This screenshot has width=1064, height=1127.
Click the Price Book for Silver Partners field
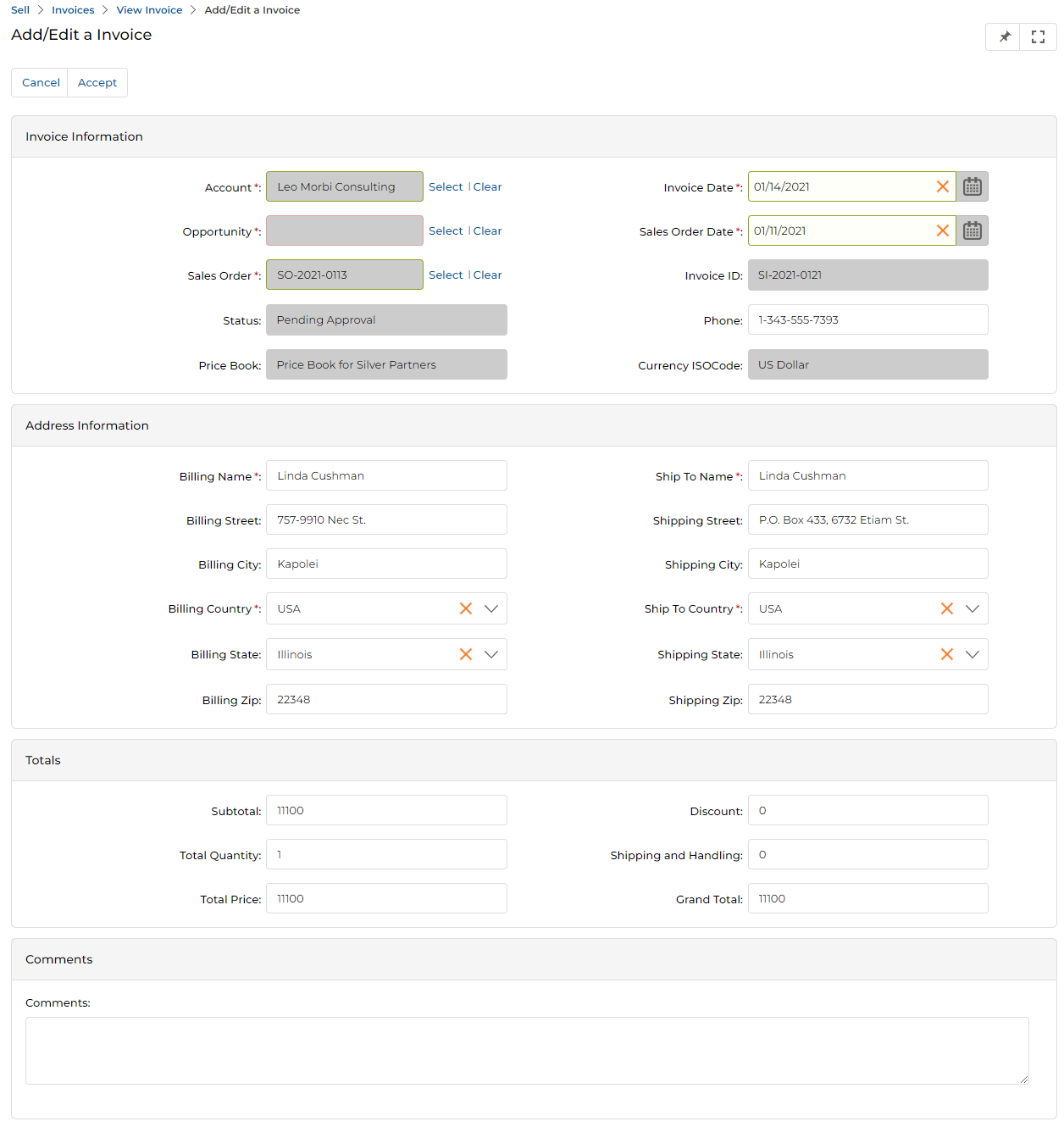click(x=386, y=364)
